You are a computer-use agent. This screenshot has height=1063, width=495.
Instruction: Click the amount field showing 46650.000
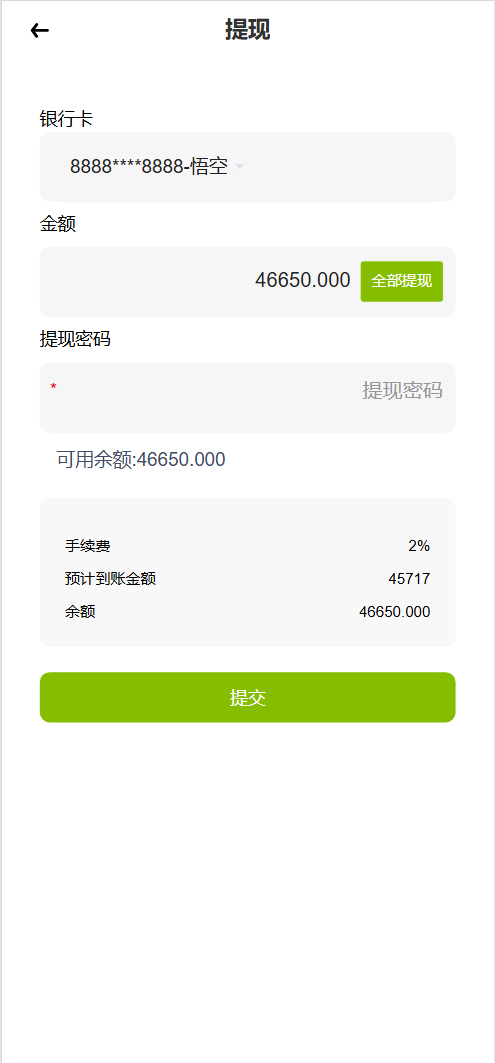click(302, 280)
